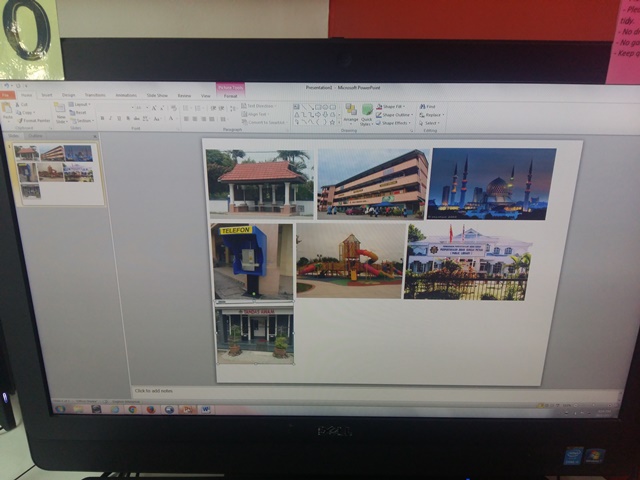The image size is (640, 480).
Task: Switch to the Insert tab
Action: click(47, 95)
